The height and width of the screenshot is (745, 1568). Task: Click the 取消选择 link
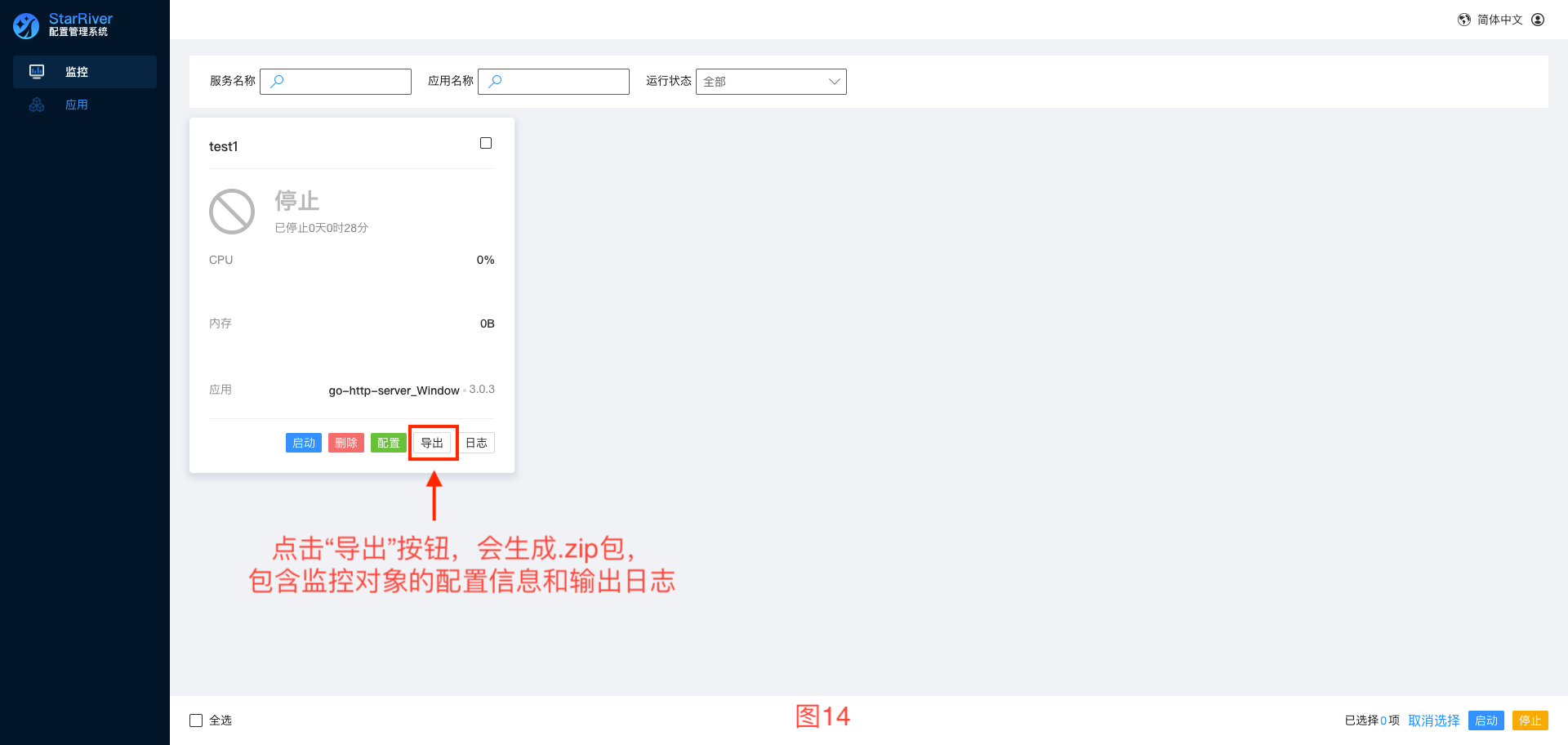click(x=1434, y=720)
